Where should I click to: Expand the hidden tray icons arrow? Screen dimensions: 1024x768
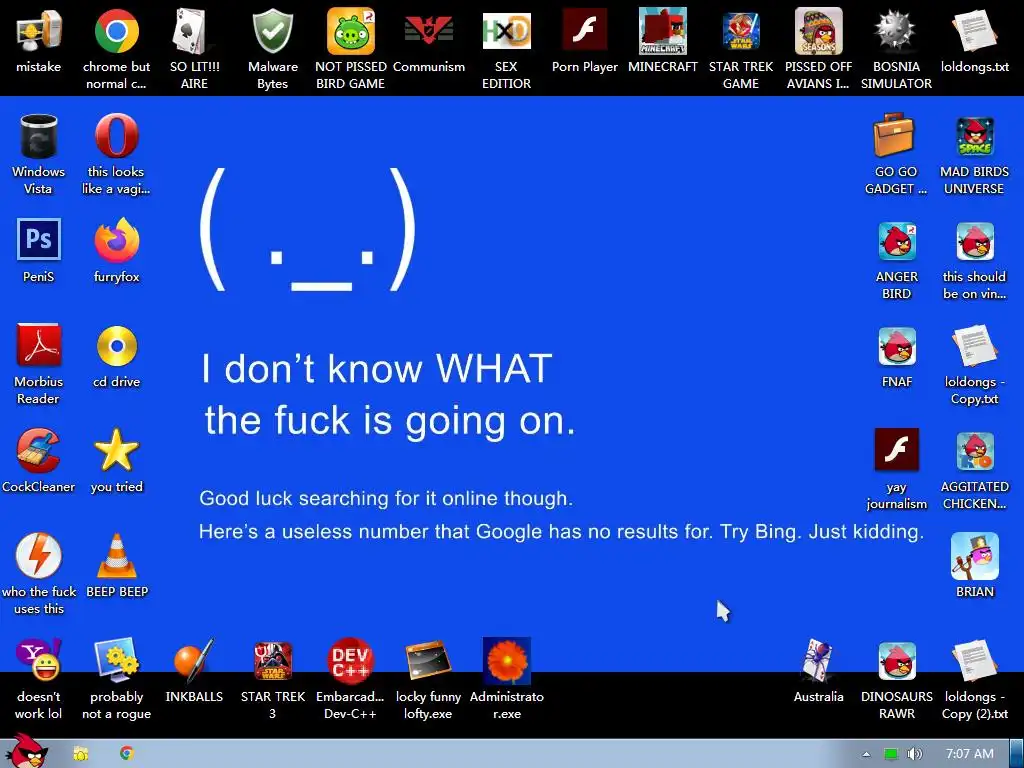point(866,754)
